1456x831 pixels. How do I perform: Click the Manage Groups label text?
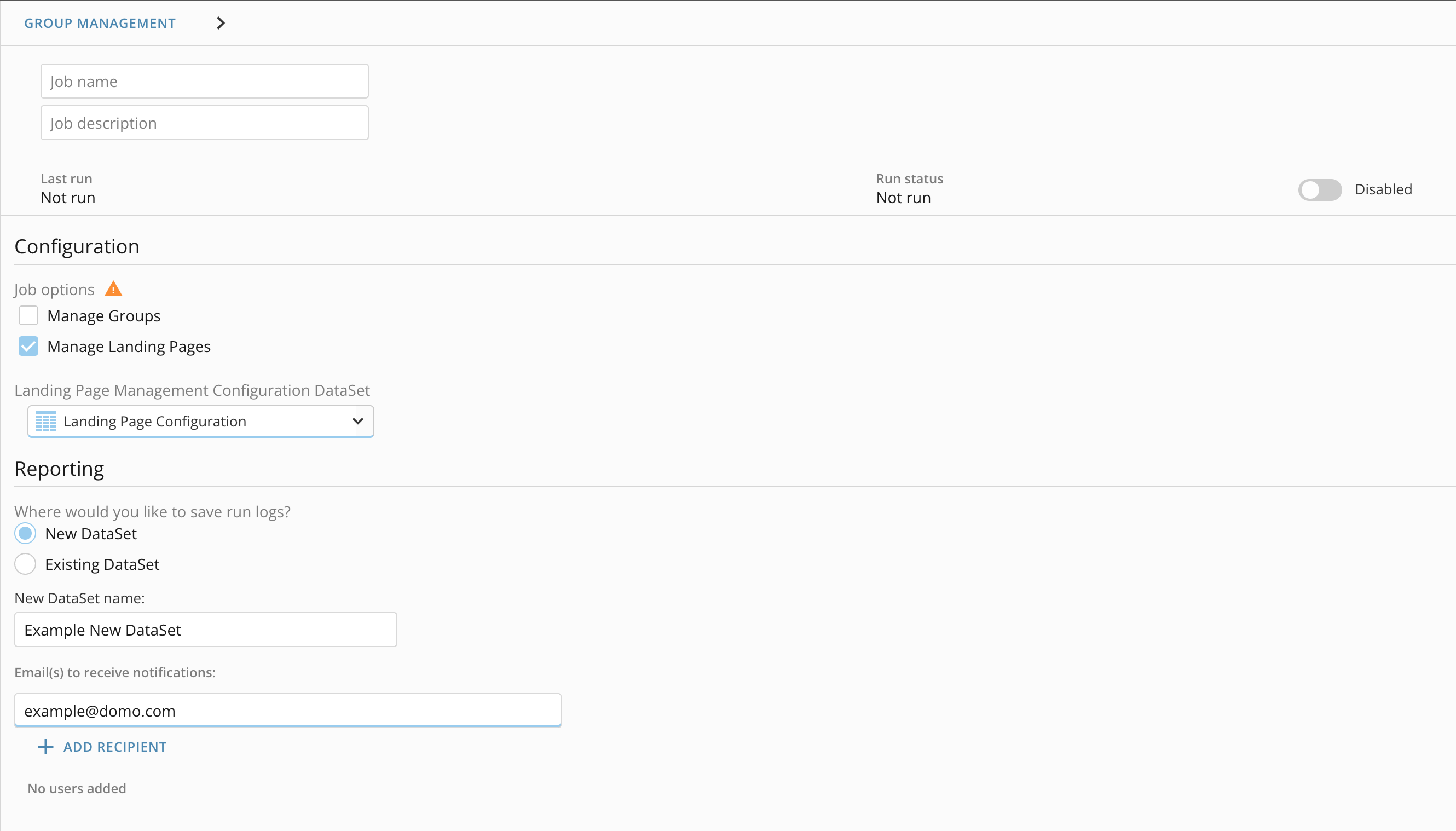click(104, 316)
